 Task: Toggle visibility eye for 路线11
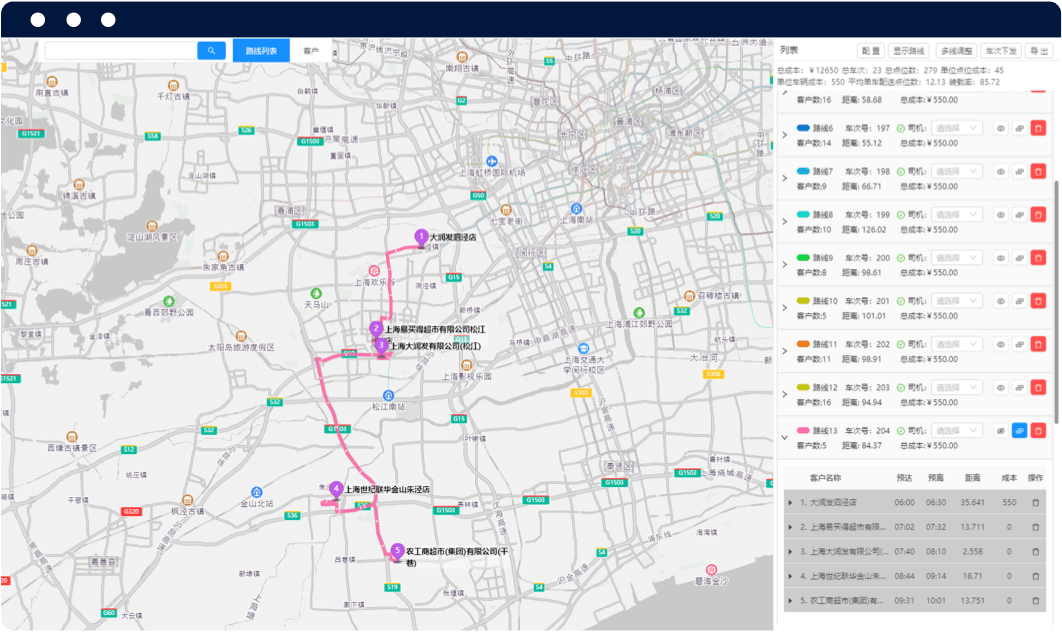click(x=1000, y=344)
